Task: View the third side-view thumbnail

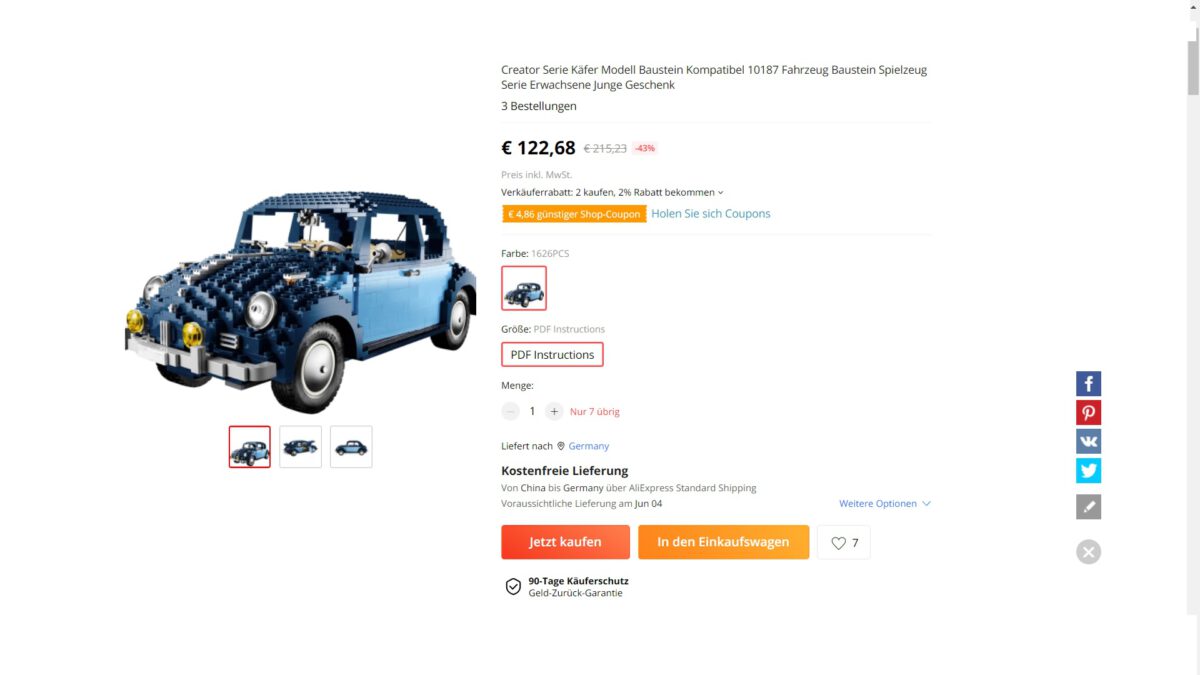Action: pos(351,447)
